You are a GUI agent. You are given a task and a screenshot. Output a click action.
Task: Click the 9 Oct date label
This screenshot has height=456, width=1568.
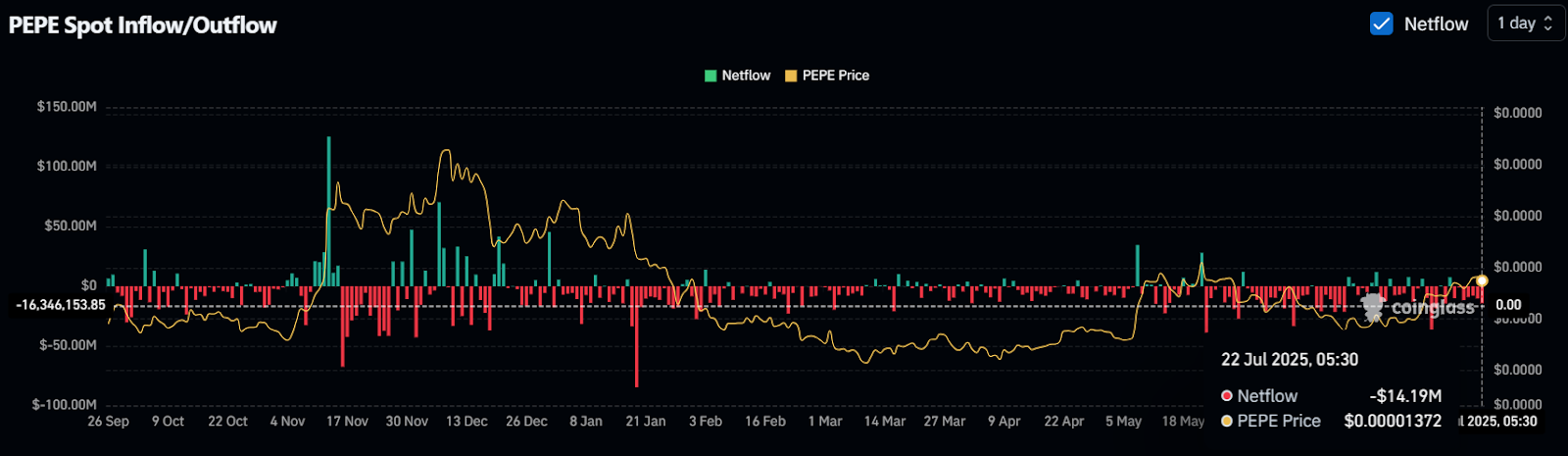pyautogui.click(x=168, y=421)
